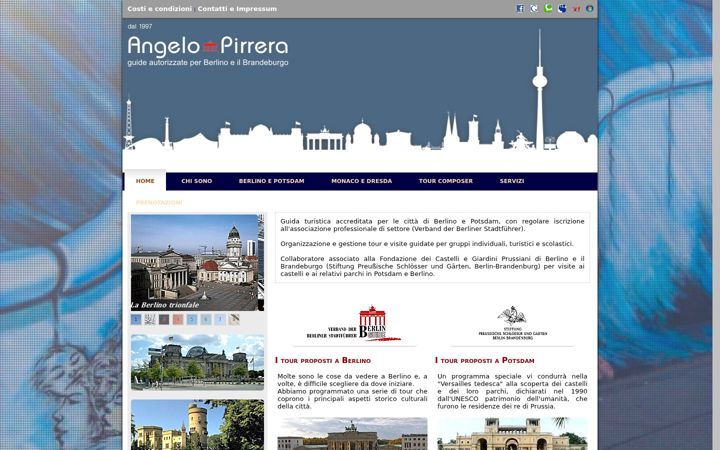720x450 pixels.
Task: Click the dark blue round social icon
Action: tap(562, 8)
